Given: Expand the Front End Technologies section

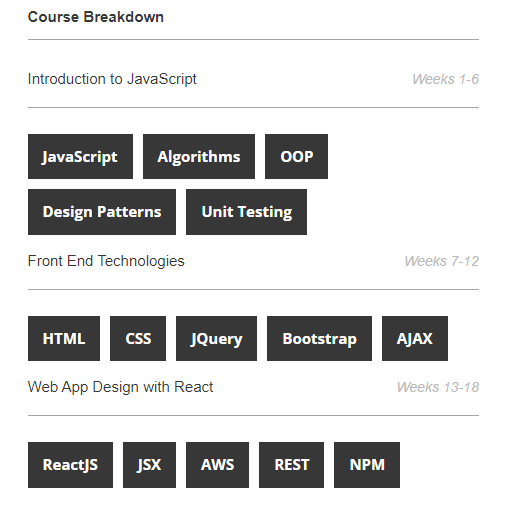Looking at the screenshot, I should pyautogui.click(x=253, y=261).
